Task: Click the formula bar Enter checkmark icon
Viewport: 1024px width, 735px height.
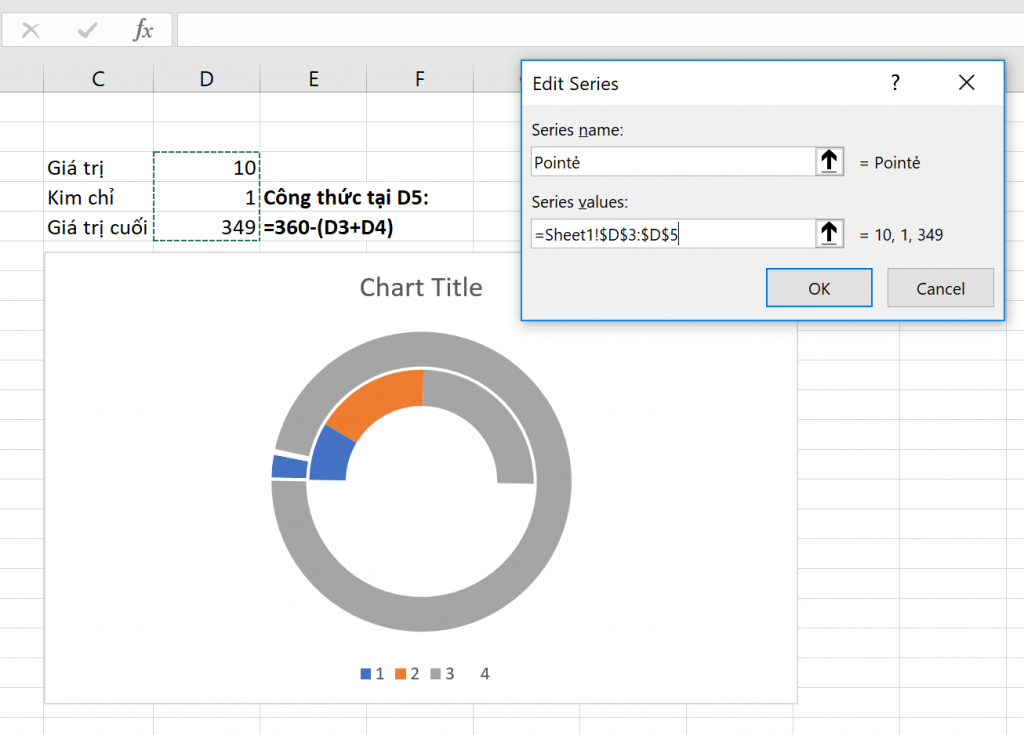Action: coord(88,30)
